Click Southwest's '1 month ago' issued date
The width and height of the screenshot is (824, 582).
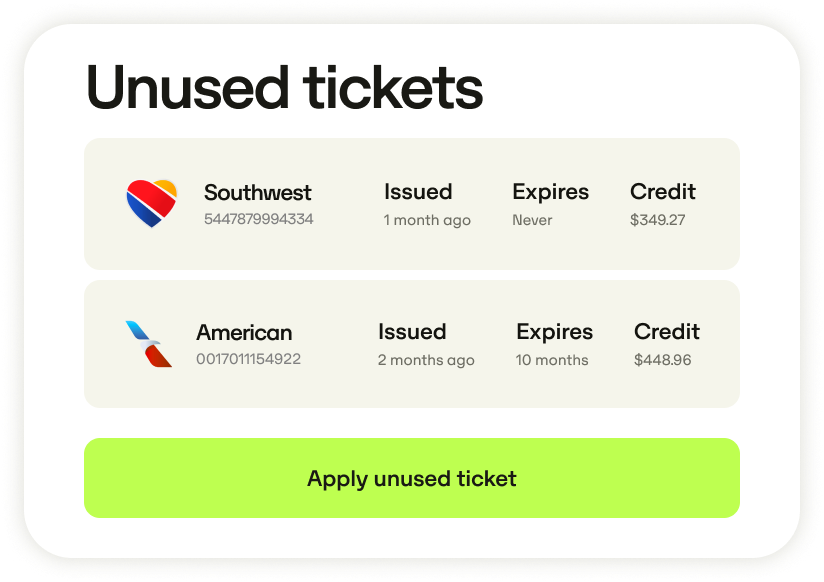(x=427, y=220)
